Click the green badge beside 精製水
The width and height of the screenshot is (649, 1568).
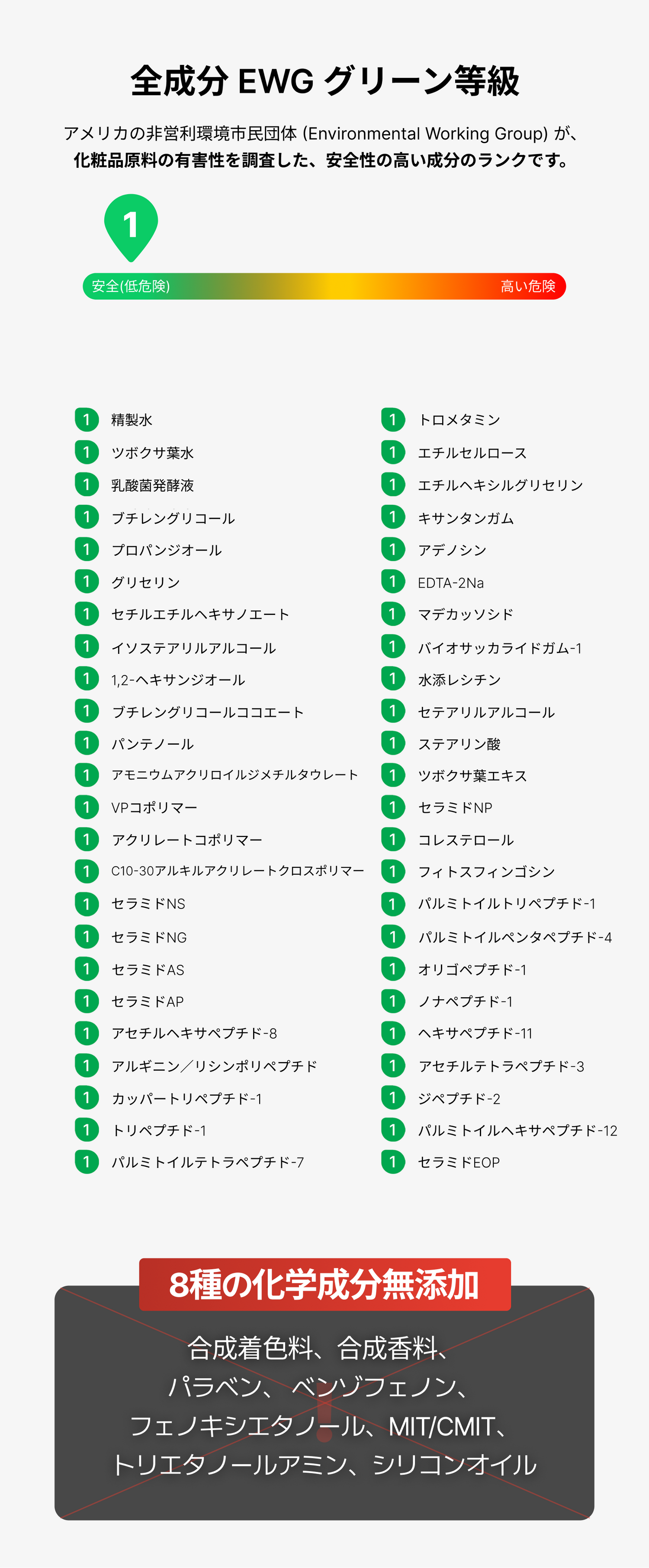coord(87,419)
